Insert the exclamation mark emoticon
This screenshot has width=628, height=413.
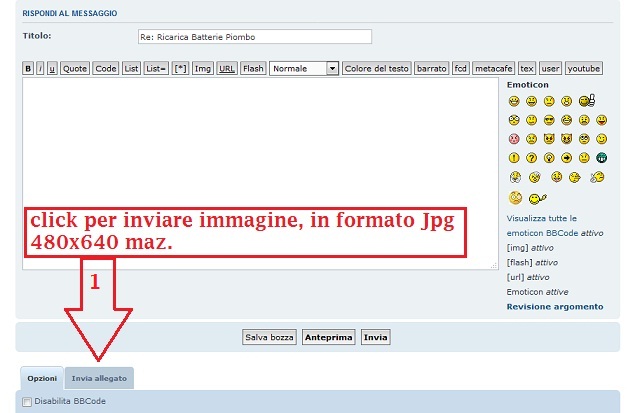tap(514, 158)
